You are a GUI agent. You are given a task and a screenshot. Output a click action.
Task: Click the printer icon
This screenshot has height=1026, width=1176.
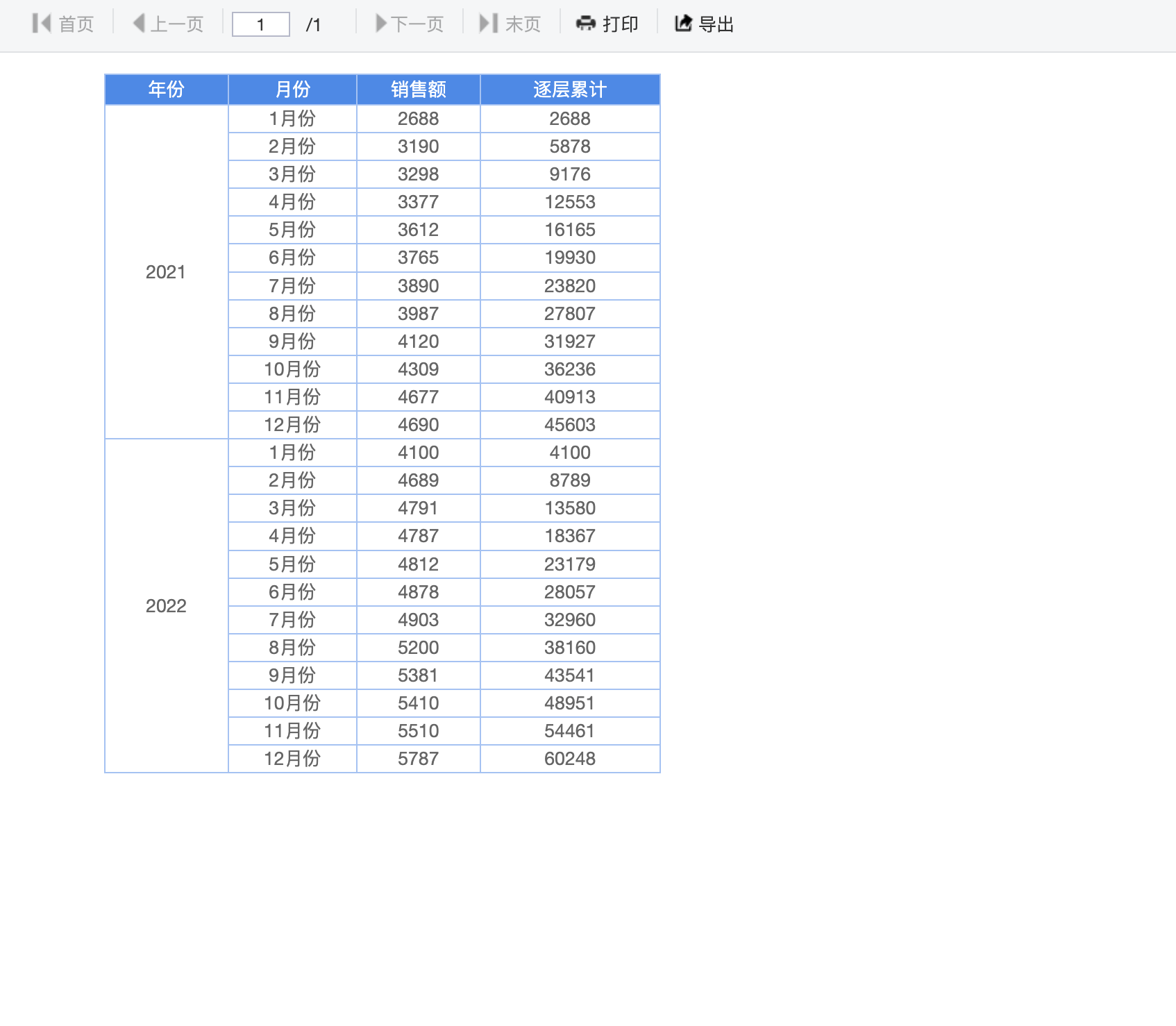586,24
